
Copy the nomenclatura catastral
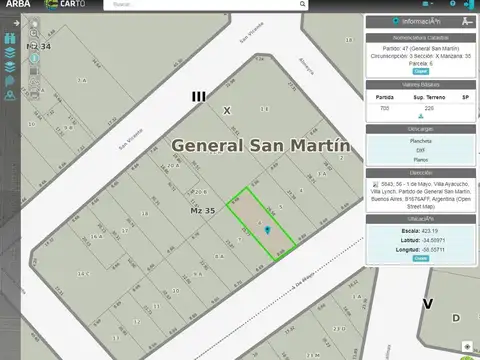pyautogui.click(x=421, y=71)
